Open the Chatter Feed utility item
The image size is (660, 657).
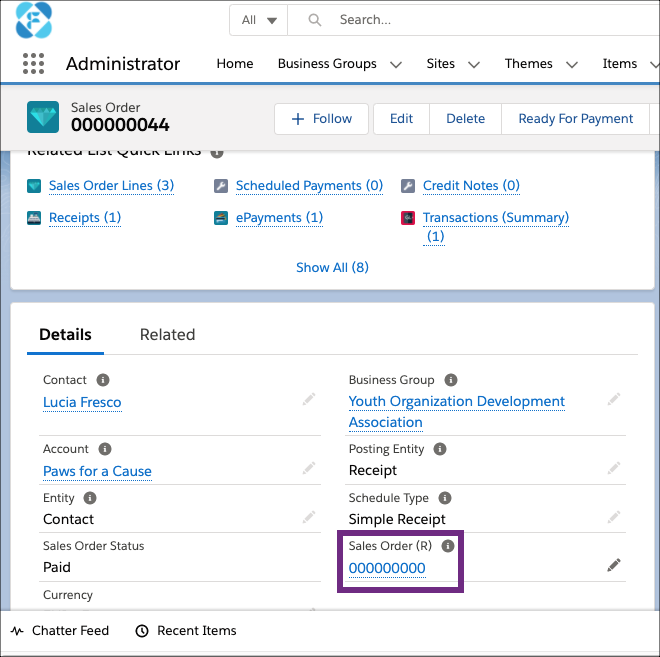(x=59, y=630)
